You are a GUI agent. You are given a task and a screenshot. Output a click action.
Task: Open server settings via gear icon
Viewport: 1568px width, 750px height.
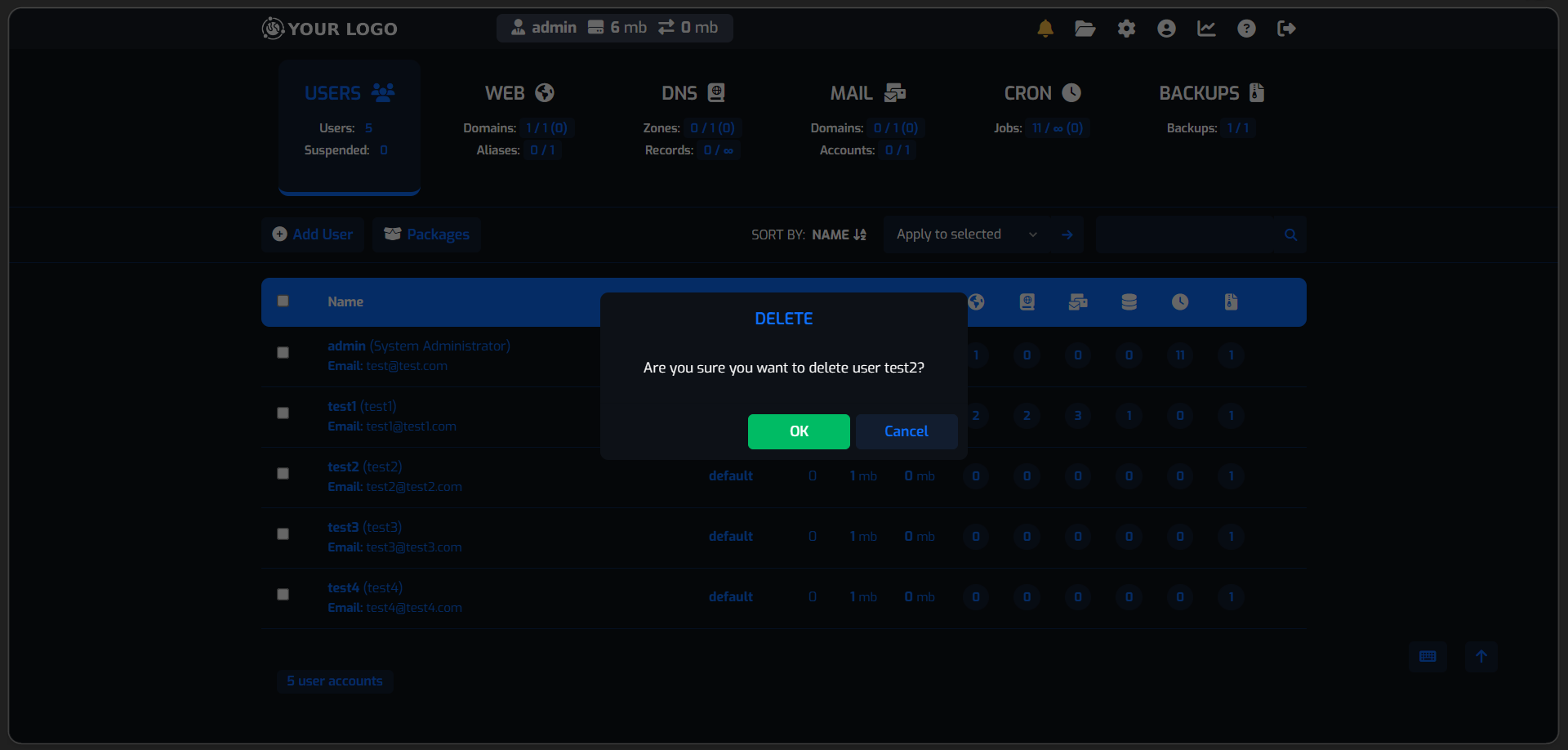(1126, 28)
